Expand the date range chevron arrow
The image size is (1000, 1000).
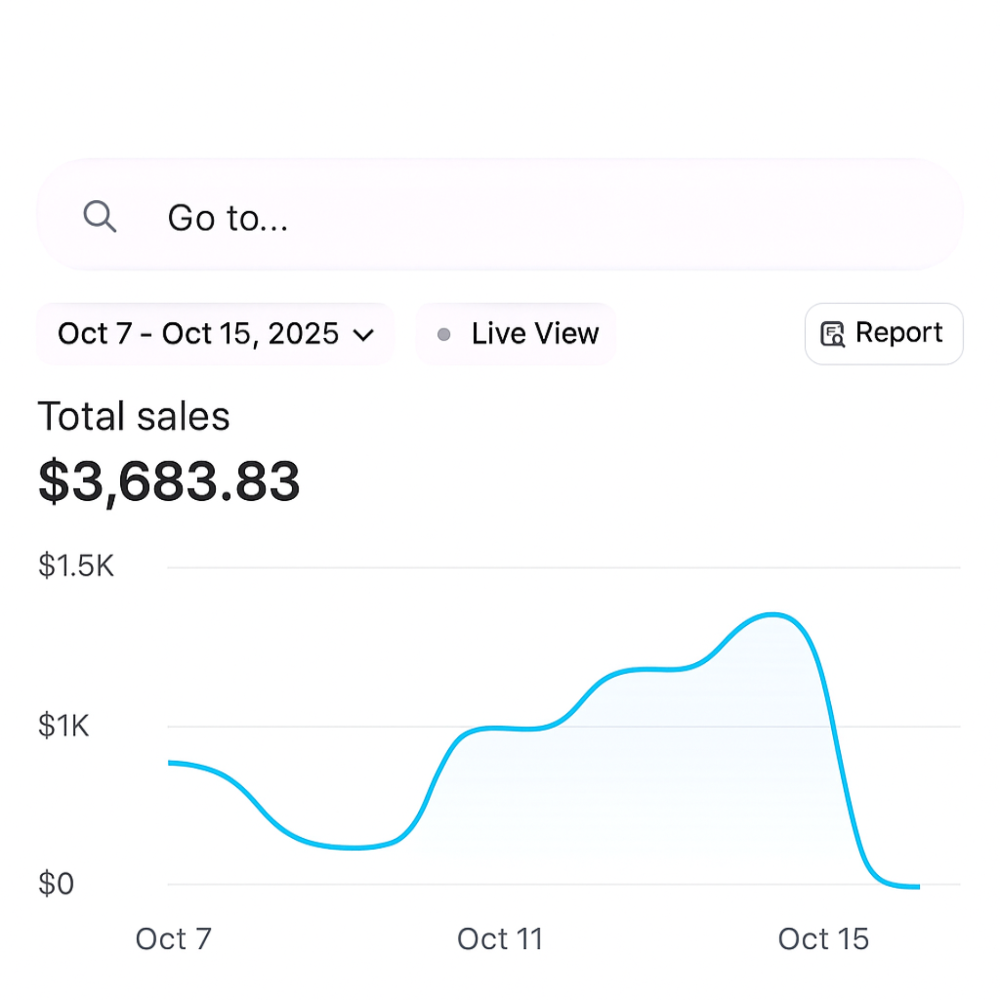[x=364, y=334]
